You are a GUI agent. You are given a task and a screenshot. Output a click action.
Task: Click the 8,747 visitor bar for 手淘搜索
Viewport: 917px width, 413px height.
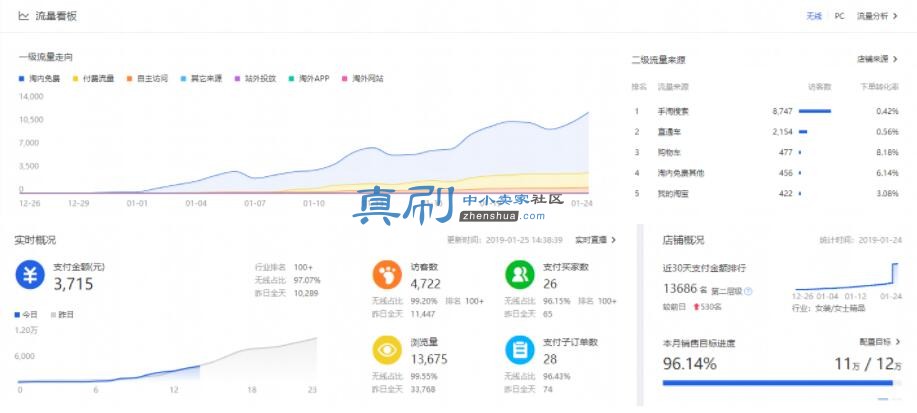pos(815,111)
